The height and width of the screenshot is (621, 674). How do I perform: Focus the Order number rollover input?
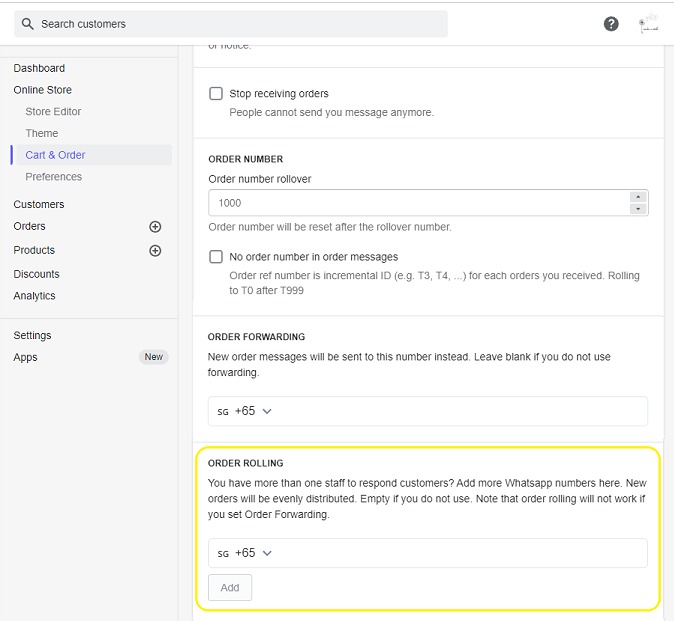click(415, 203)
